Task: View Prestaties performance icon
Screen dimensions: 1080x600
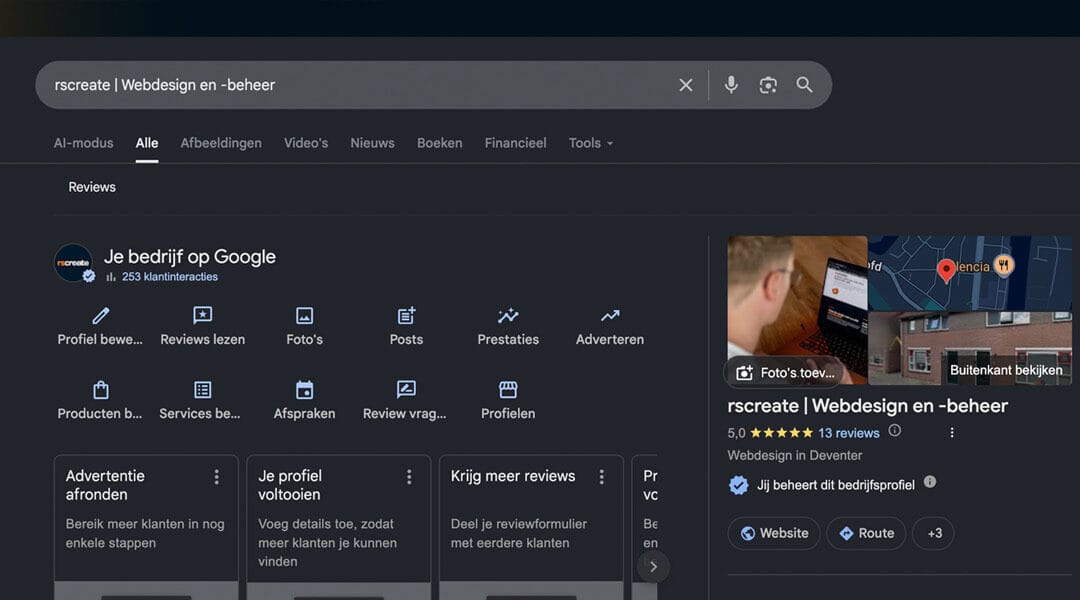Action: pos(508,315)
